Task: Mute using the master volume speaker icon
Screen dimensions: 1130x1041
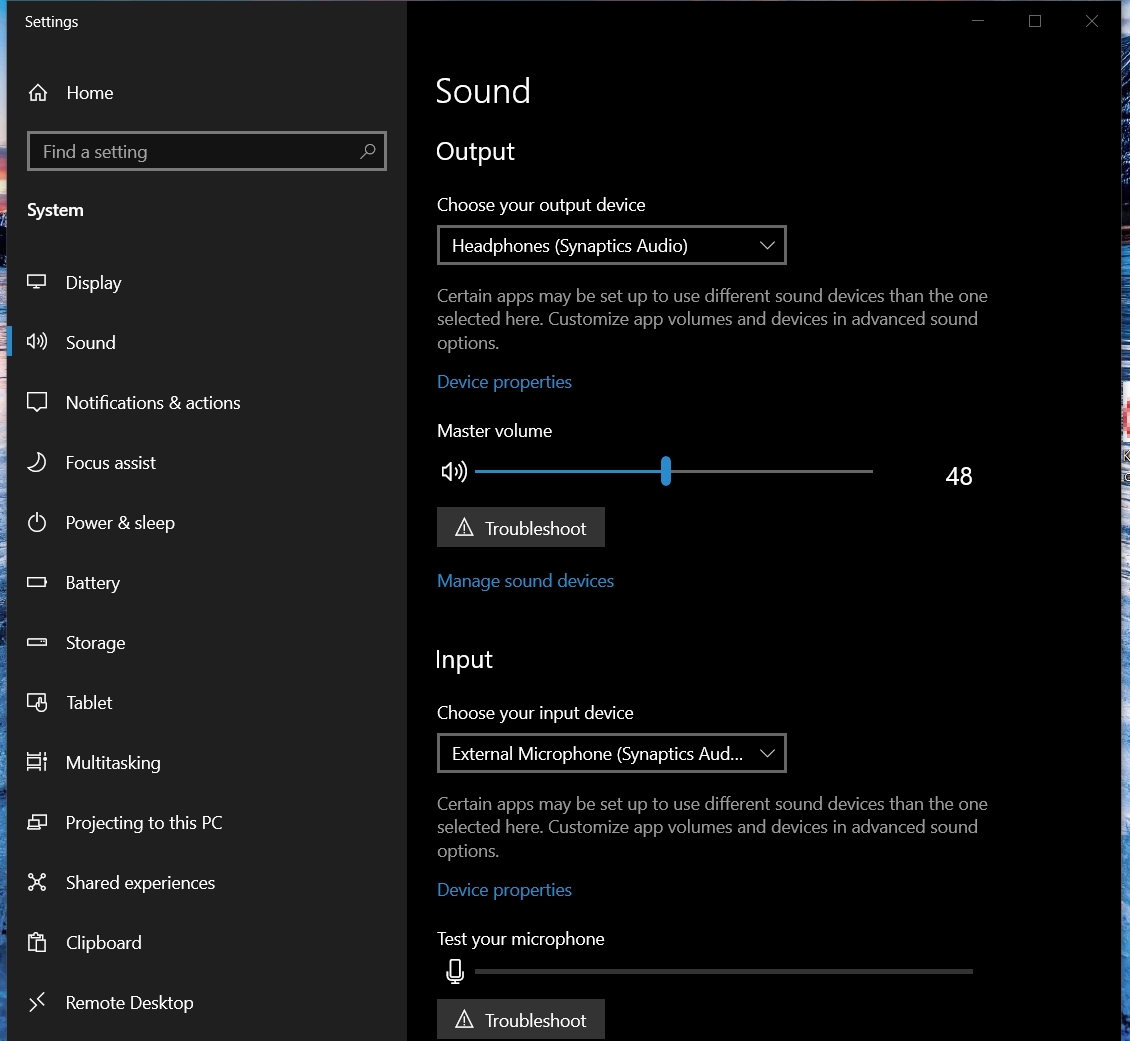Action: [454, 472]
